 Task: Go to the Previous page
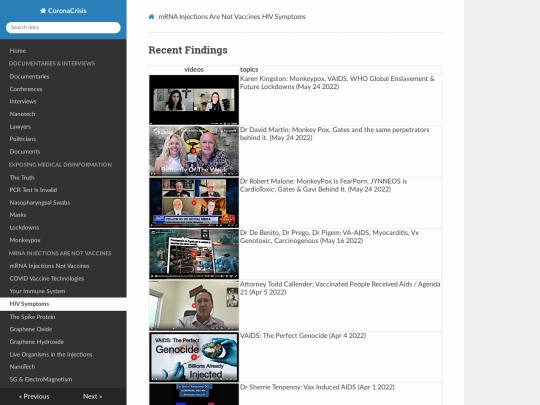pyautogui.click(x=34, y=396)
